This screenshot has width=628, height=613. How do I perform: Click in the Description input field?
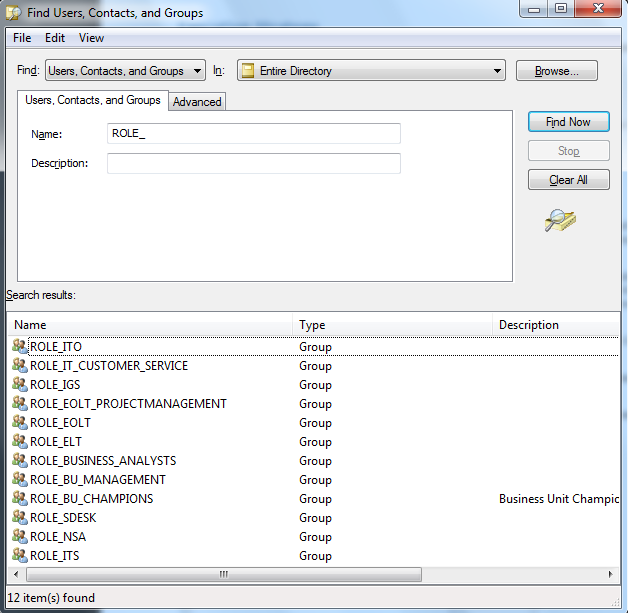[254, 163]
